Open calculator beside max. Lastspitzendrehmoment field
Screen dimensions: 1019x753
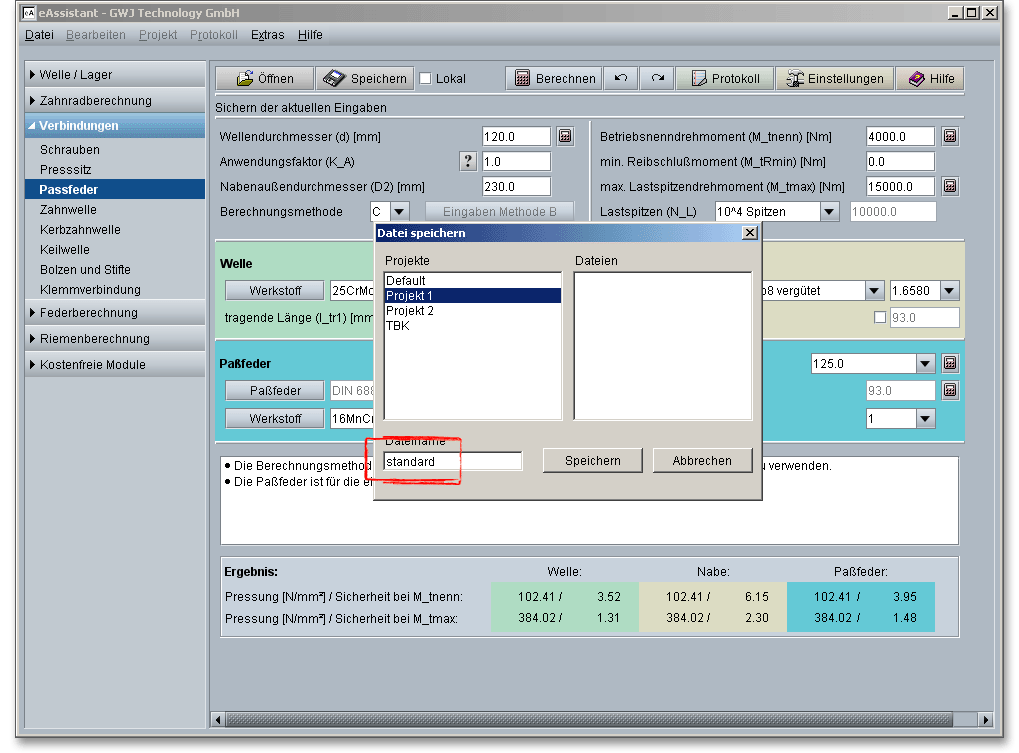(x=950, y=186)
